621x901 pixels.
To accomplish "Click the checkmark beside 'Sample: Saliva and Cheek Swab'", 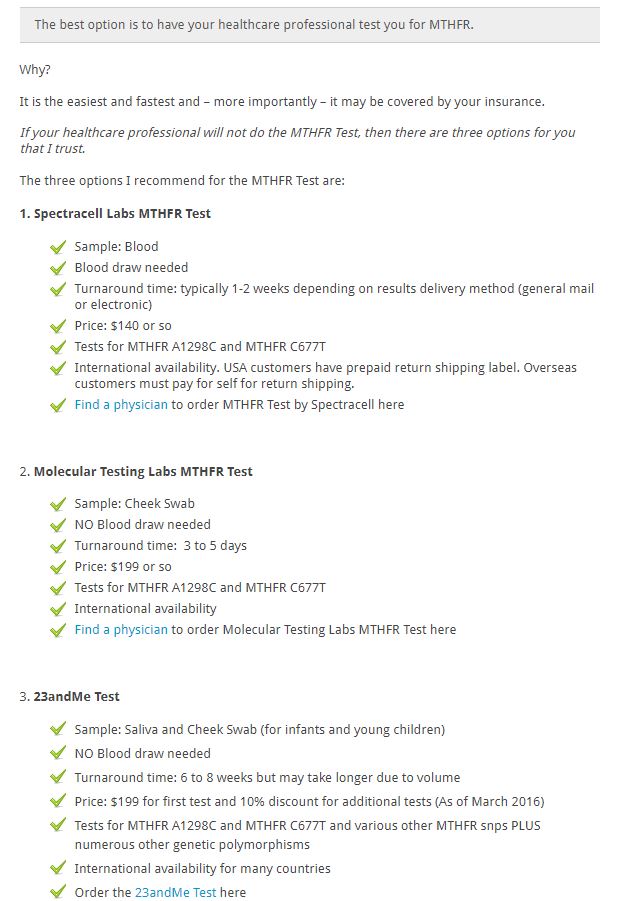I will pyautogui.click(x=57, y=730).
